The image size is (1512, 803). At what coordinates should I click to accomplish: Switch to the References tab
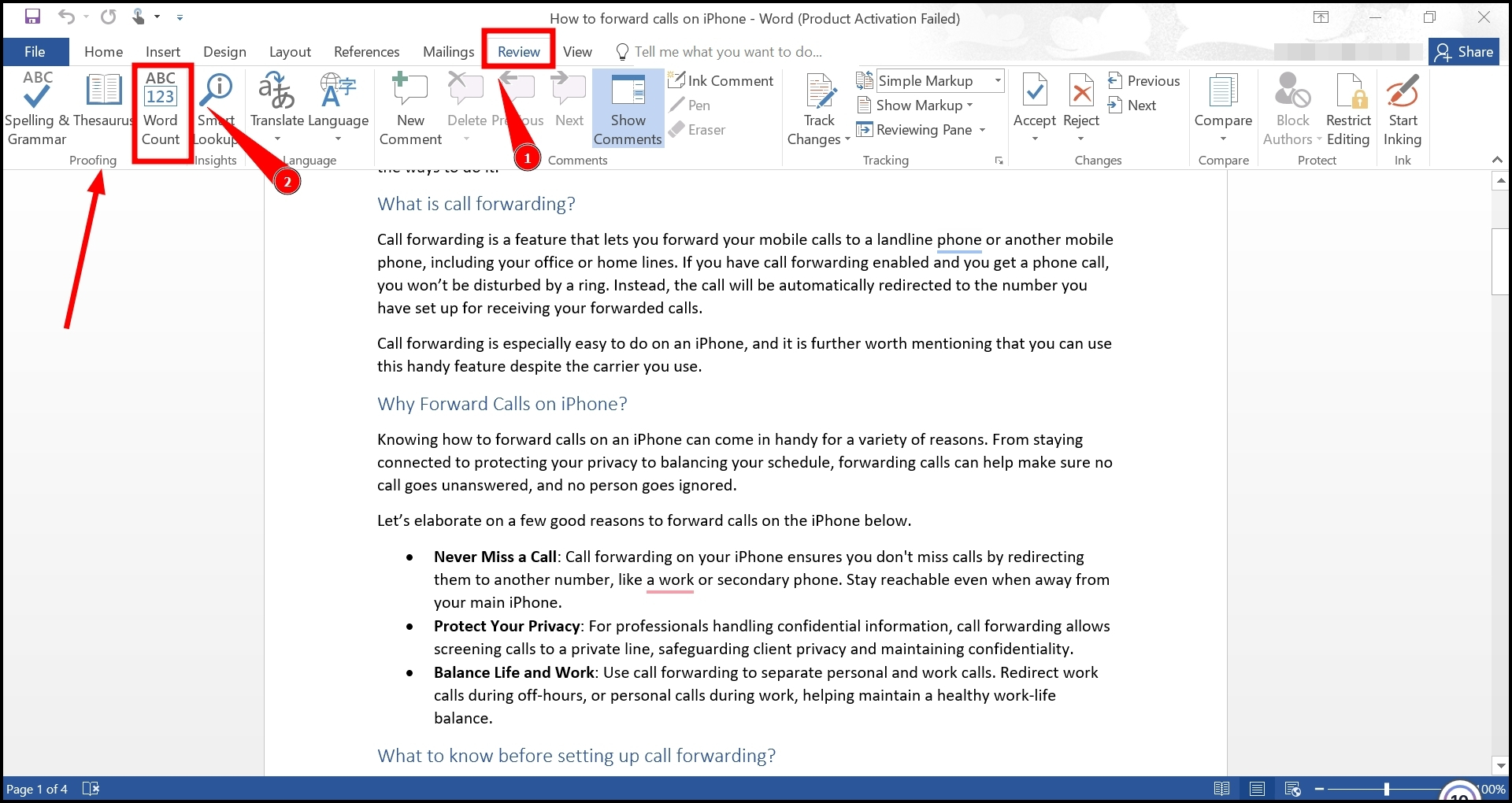point(366,51)
